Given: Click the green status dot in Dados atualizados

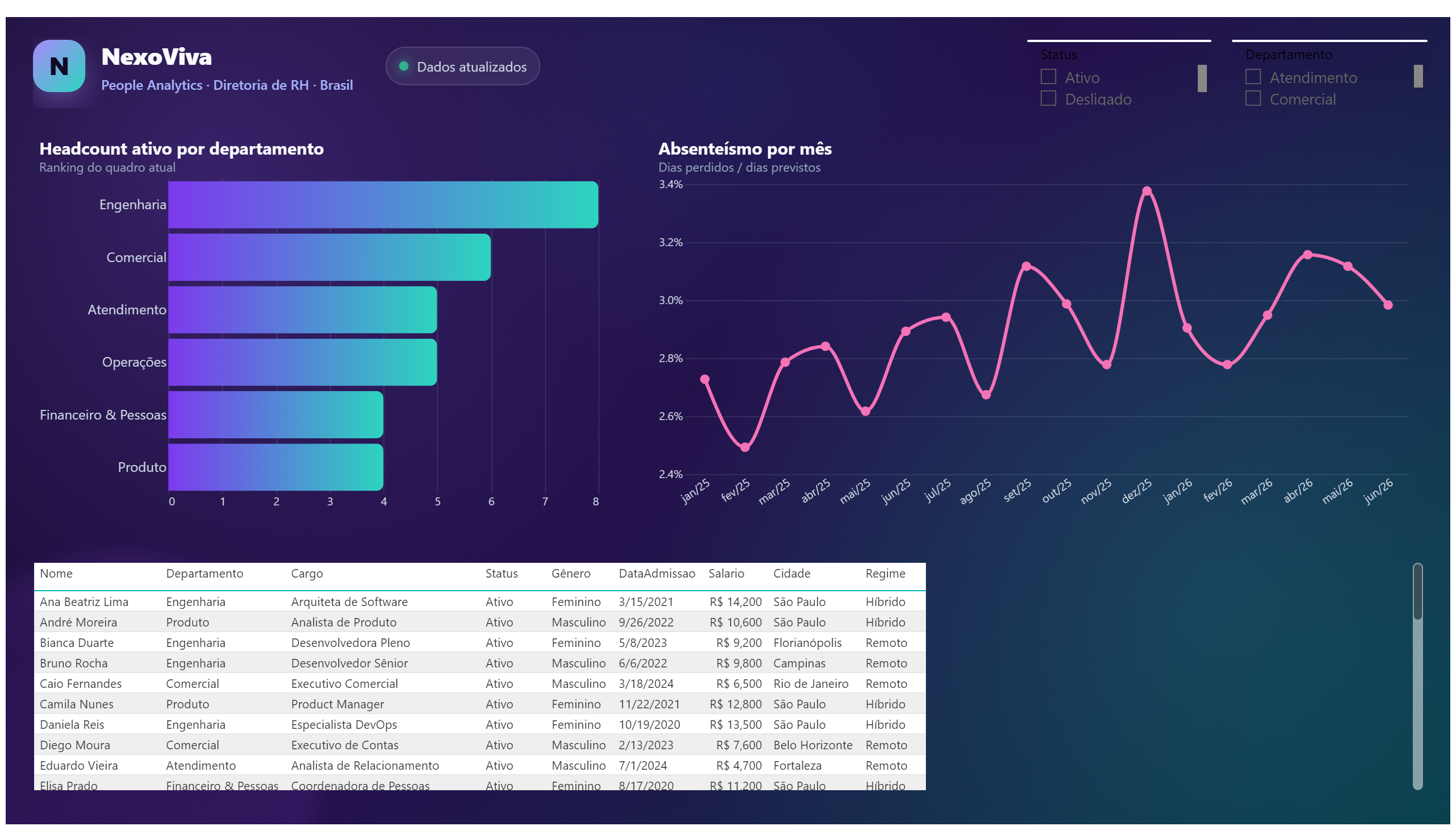Looking at the screenshot, I should (403, 66).
